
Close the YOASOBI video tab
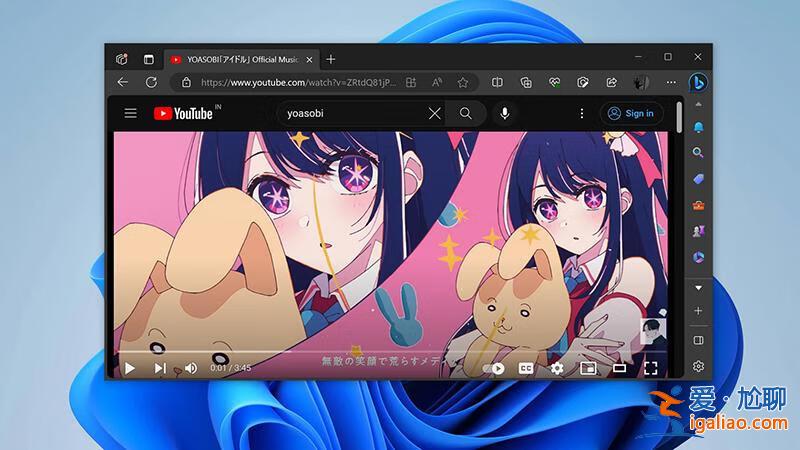(309, 60)
